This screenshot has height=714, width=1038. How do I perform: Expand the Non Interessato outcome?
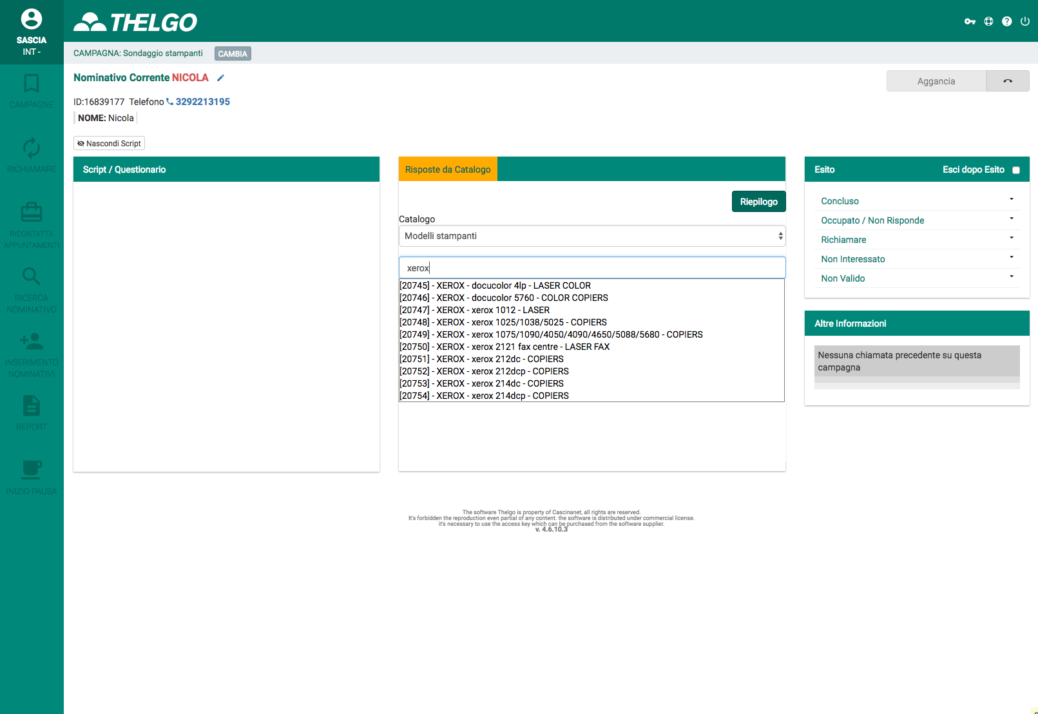pos(916,259)
